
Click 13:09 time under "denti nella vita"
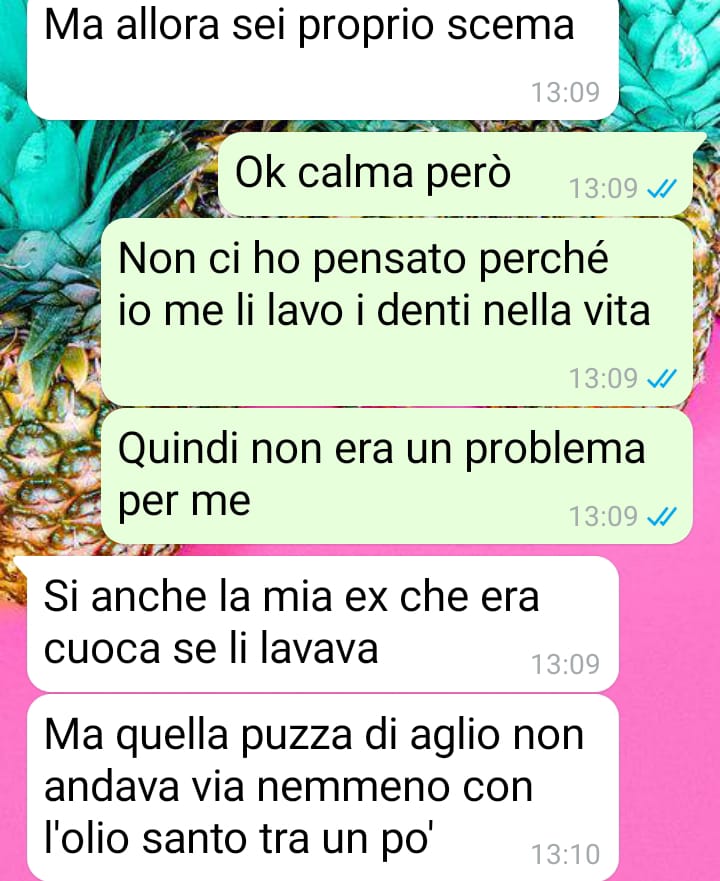pyautogui.click(x=604, y=379)
